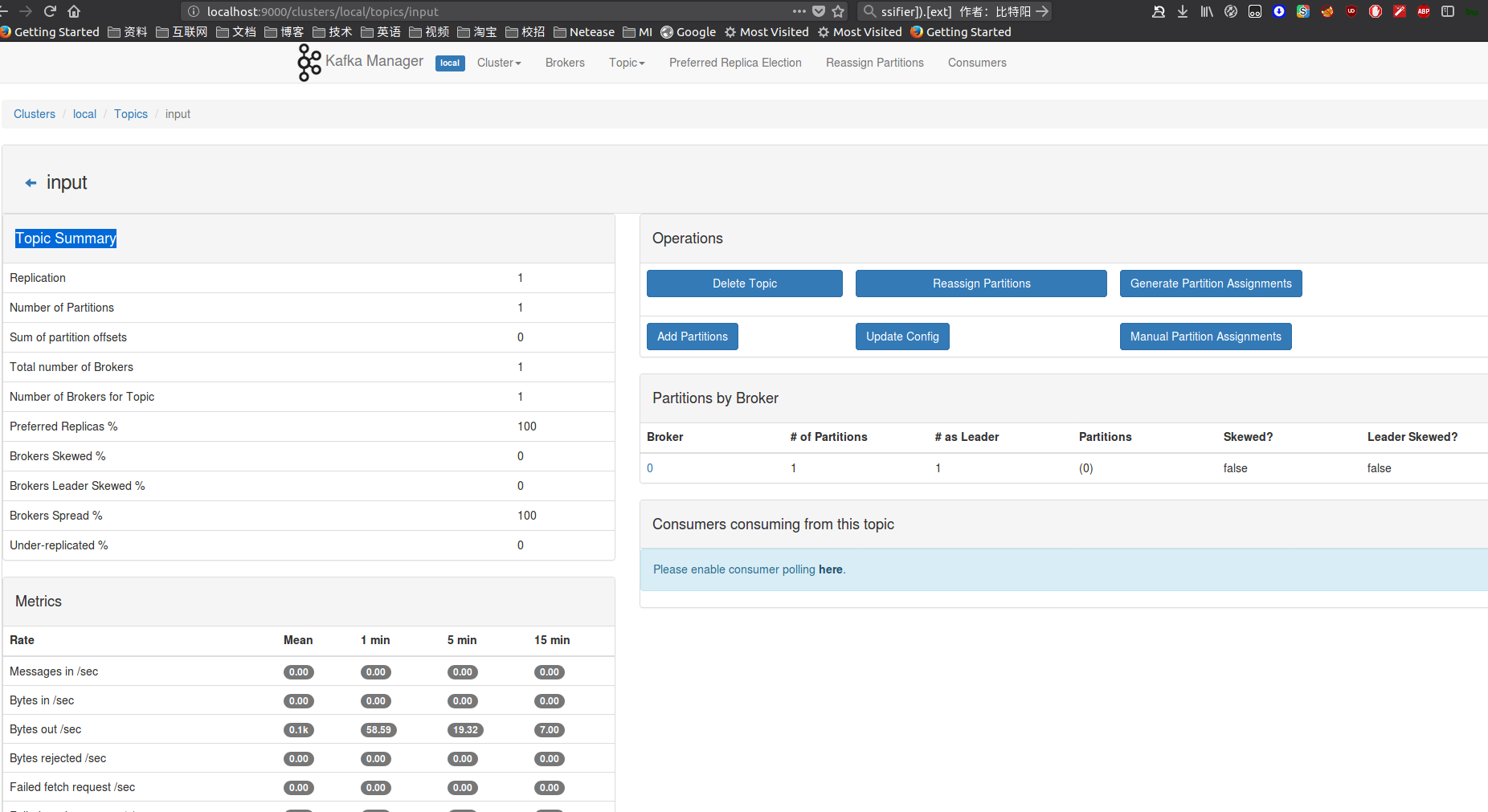1488x812 pixels.
Task: Click the Kafka Manager brand text
Action: 374,61
